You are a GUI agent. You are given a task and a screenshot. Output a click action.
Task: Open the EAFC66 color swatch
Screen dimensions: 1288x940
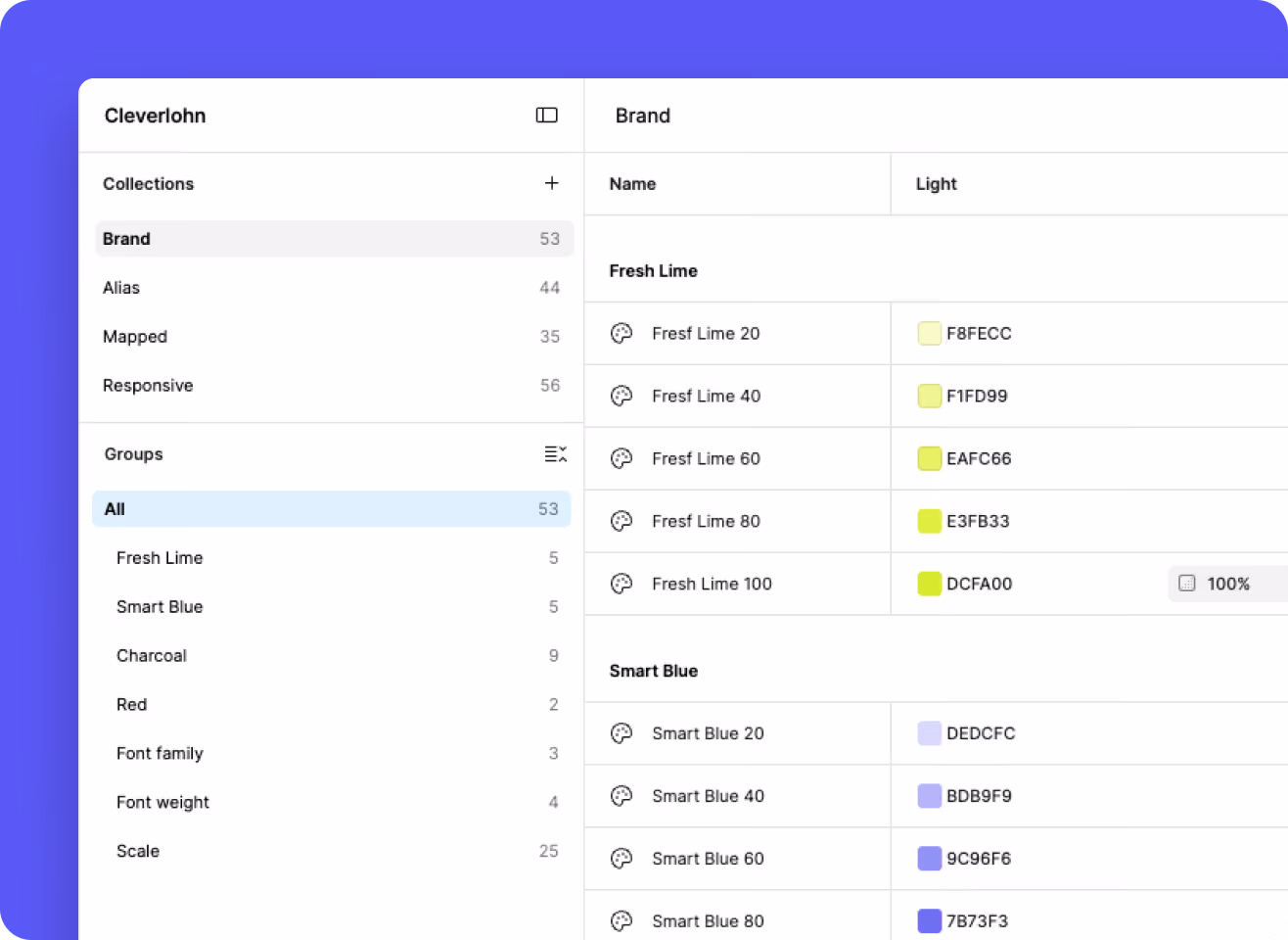[929, 459]
